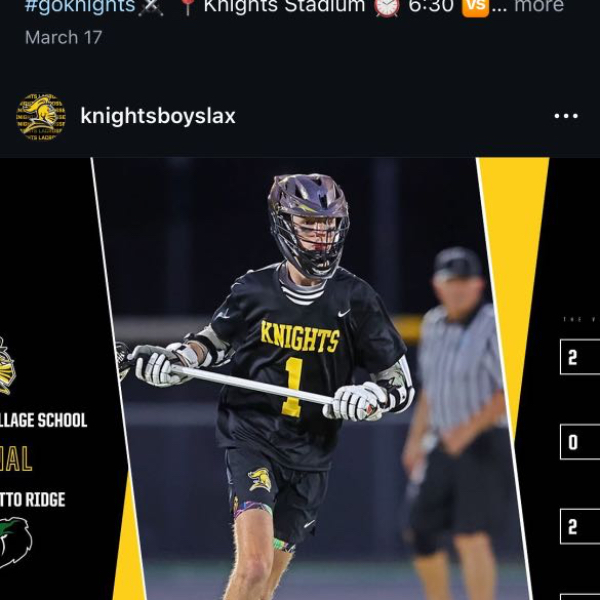This screenshot has height=600, width=600.
Task: Tap the red pin location emoji
Action: click(x=188, y=7)
